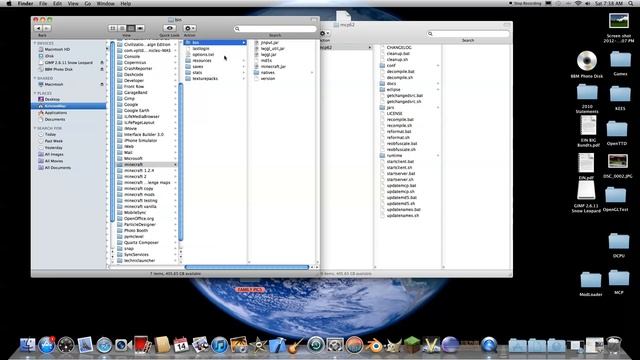Image resolution: width=640 pixels, height=360 pixels.
Task: Switch Finder to column view
Action: [131, 28]
